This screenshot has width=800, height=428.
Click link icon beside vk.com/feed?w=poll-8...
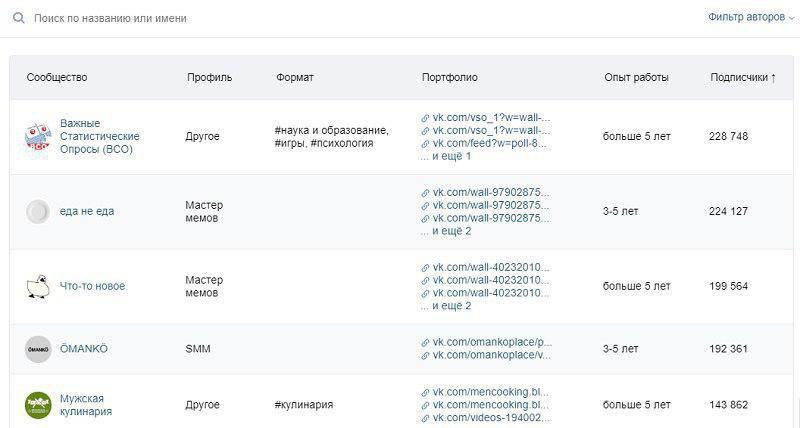pos(425,144)
